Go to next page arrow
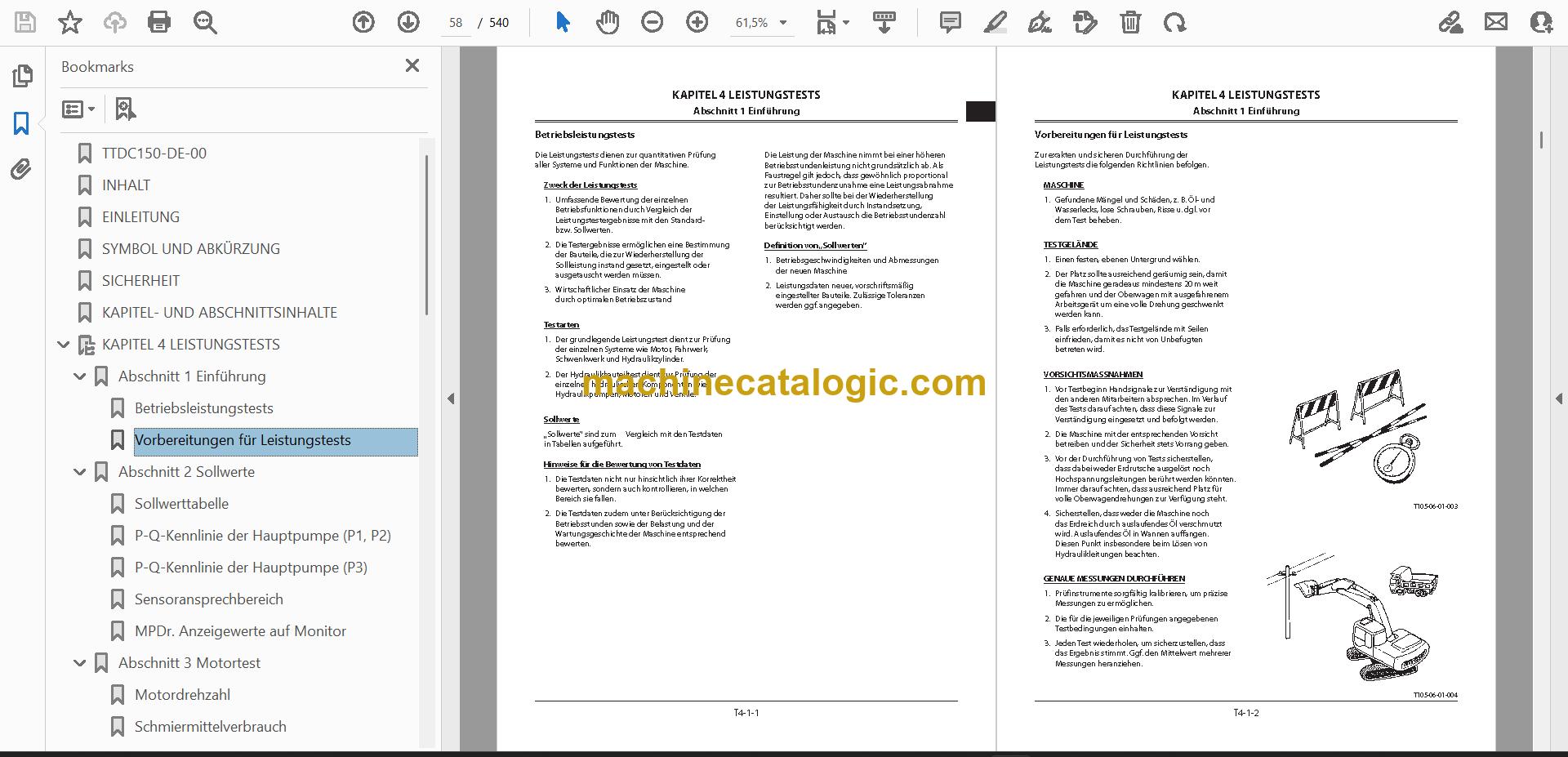Image resolution: width=1568 pixels, height=757 pixels. tap(408, 22)
